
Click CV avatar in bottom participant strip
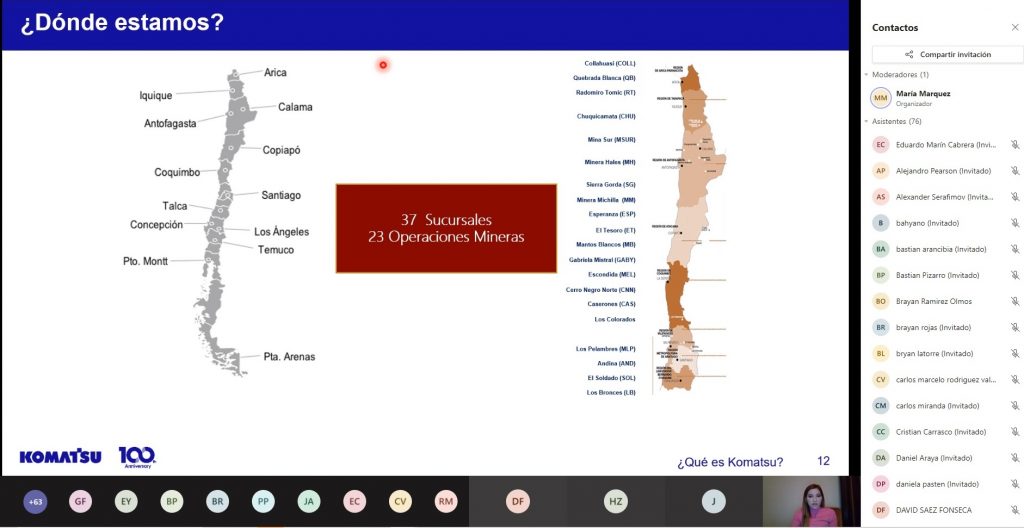pyautogui.click(x=400, y=502)
